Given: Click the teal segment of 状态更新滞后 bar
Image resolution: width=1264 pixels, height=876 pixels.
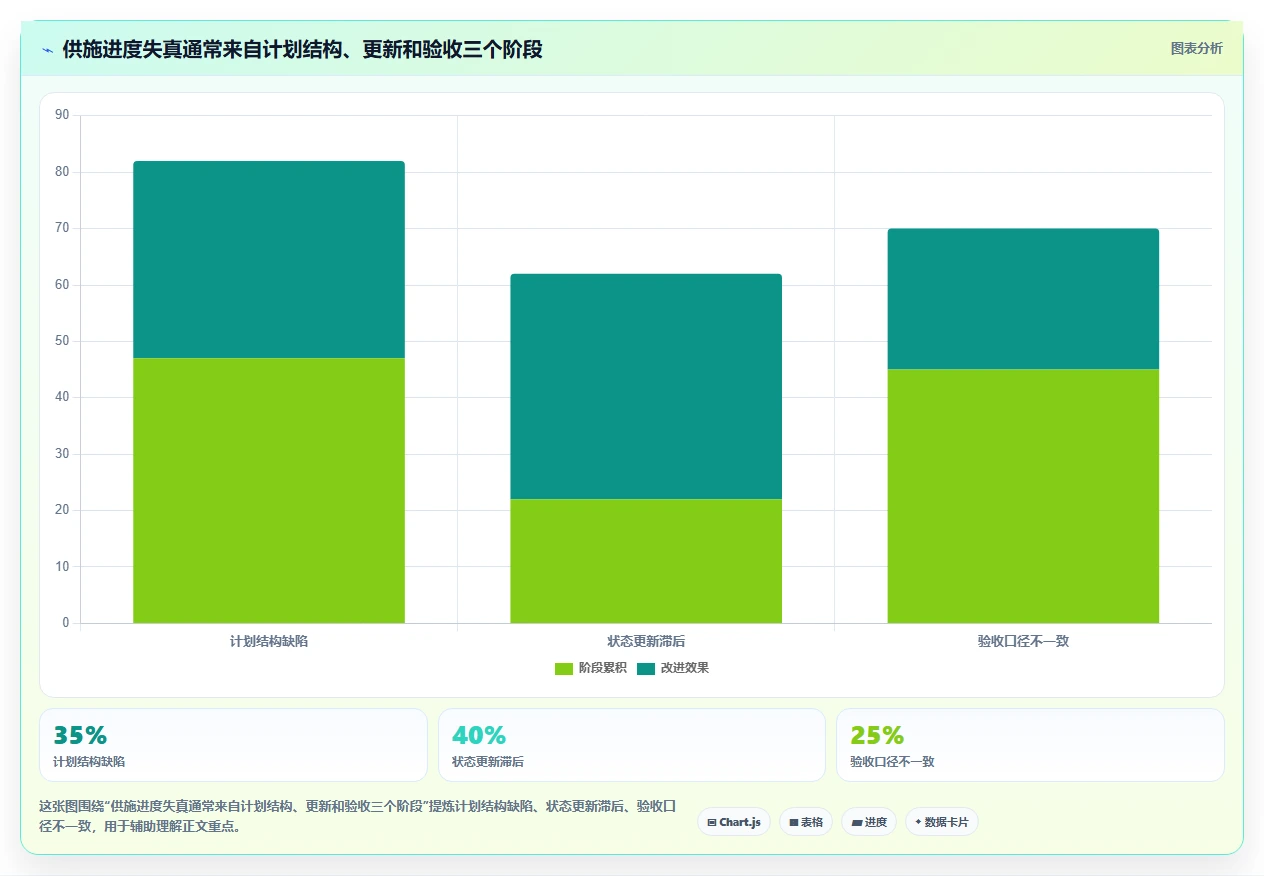Looking at the screenshot, I should [646, 386].
